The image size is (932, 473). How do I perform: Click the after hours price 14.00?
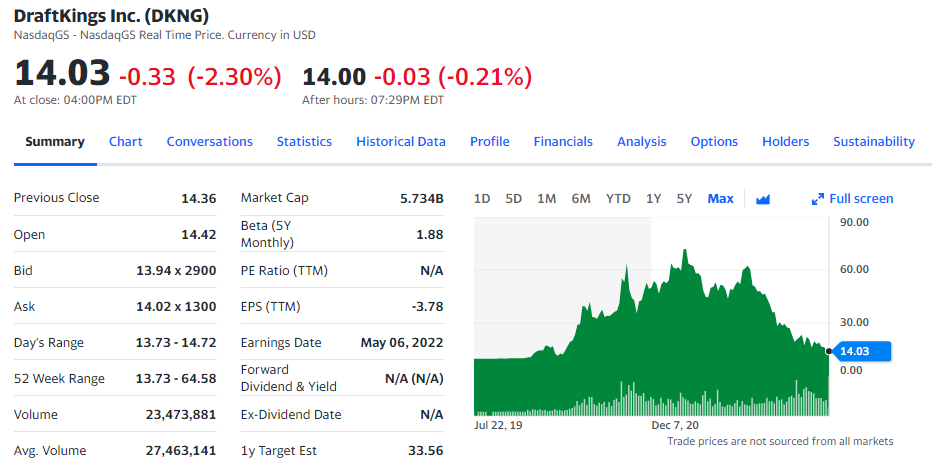click(334, 77)
